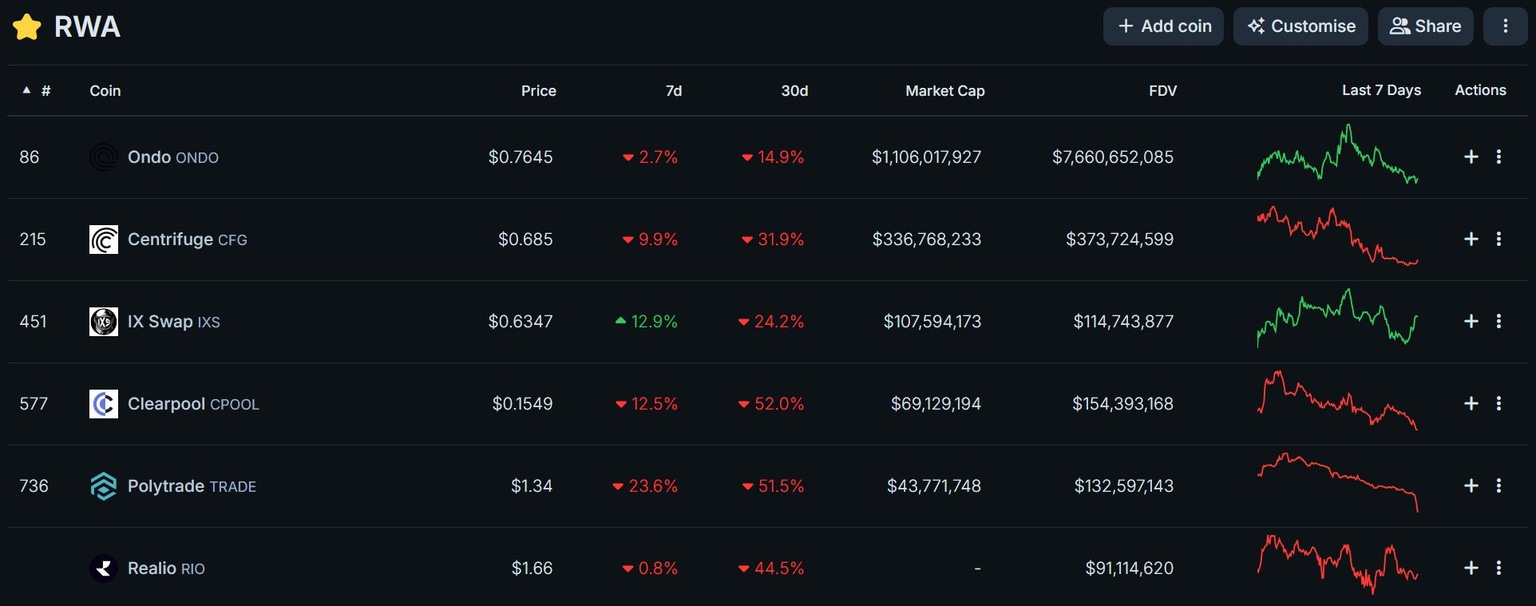Image resolution: width=1536 pixels, height=606 pixels.
Task: Open three-dot menu for IX Swap
Action: coord(1499,321)
